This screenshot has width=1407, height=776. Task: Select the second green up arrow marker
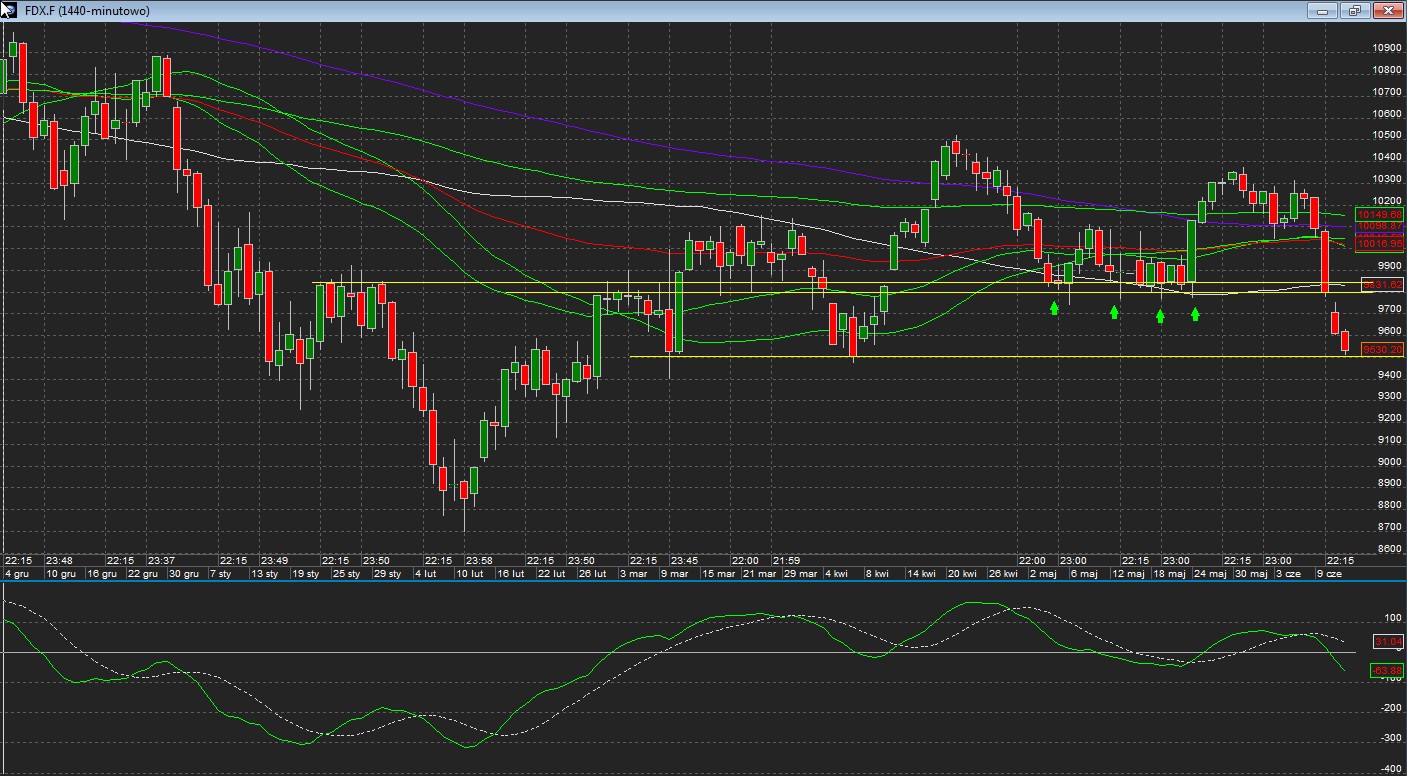tap(1114, 312)
